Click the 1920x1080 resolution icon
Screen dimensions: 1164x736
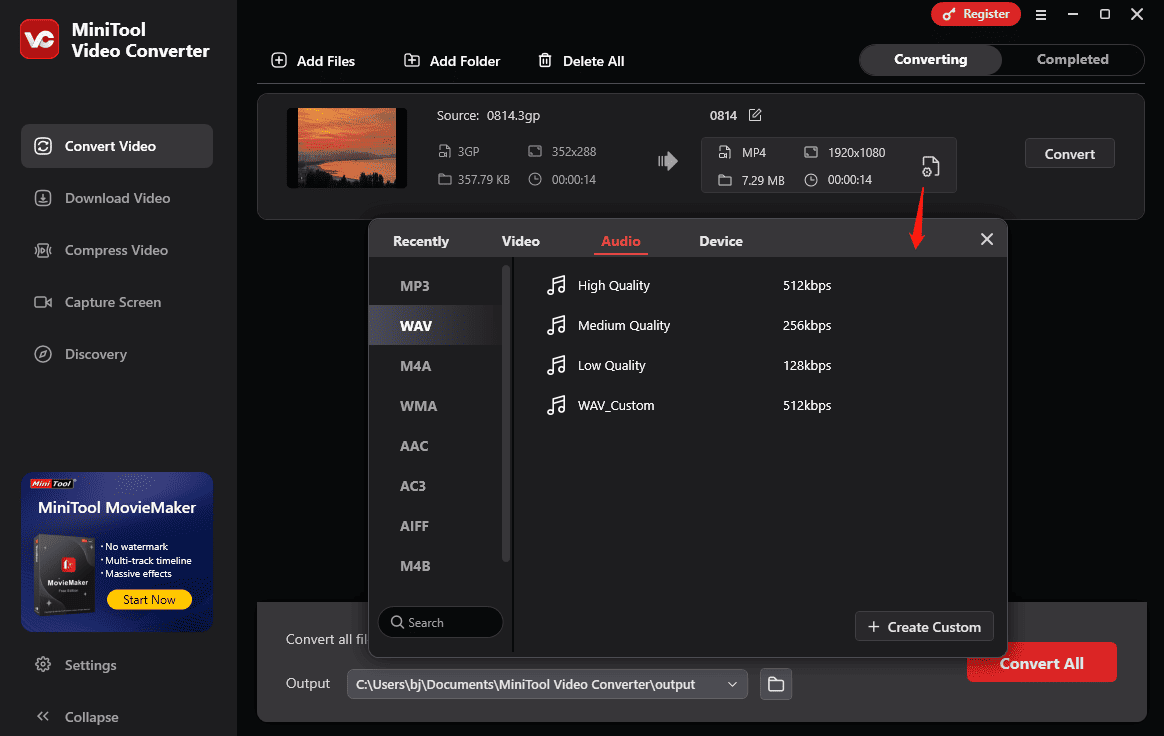coord(811,152)
